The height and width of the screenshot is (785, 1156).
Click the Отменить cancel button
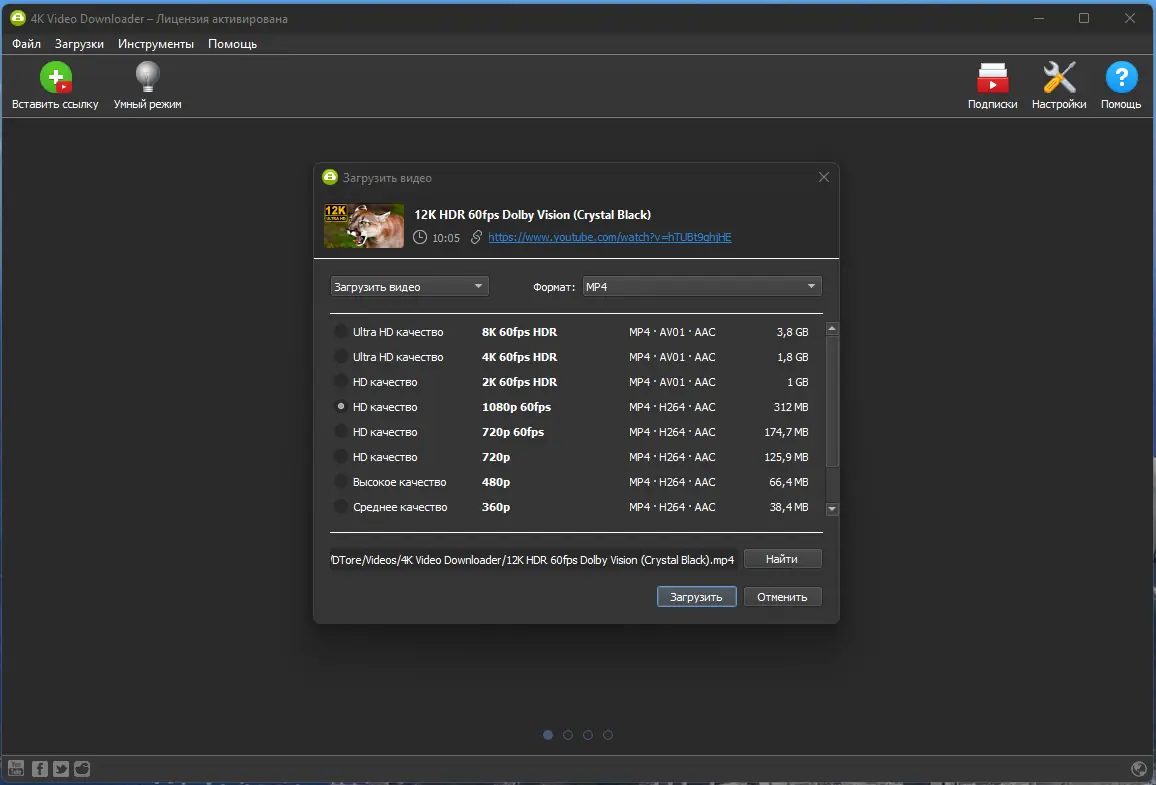[x=782, y=597]
